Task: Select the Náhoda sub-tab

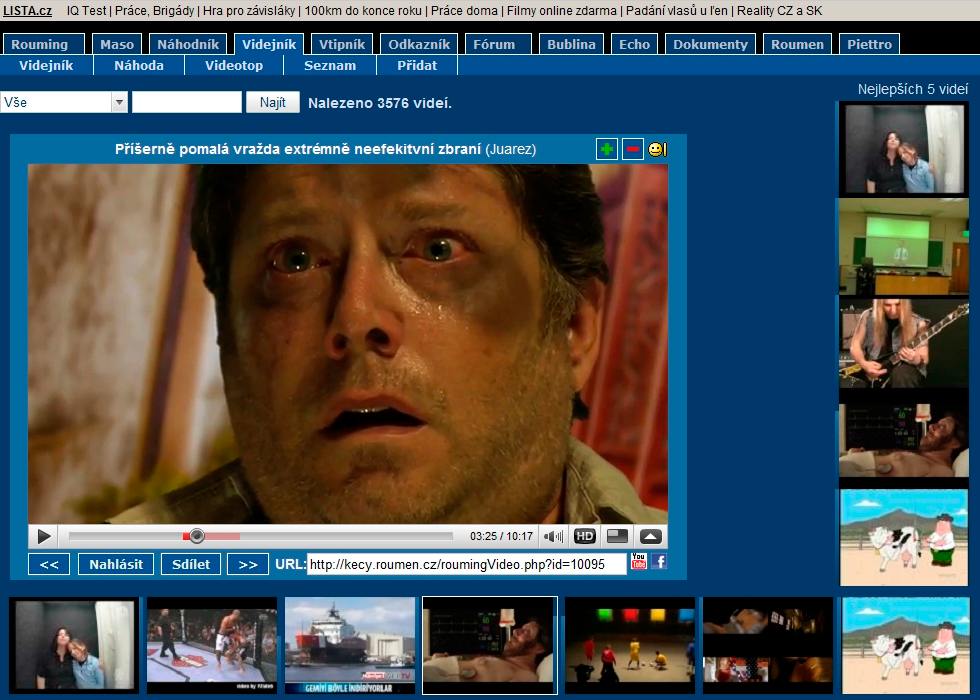Action: point(139,65)
